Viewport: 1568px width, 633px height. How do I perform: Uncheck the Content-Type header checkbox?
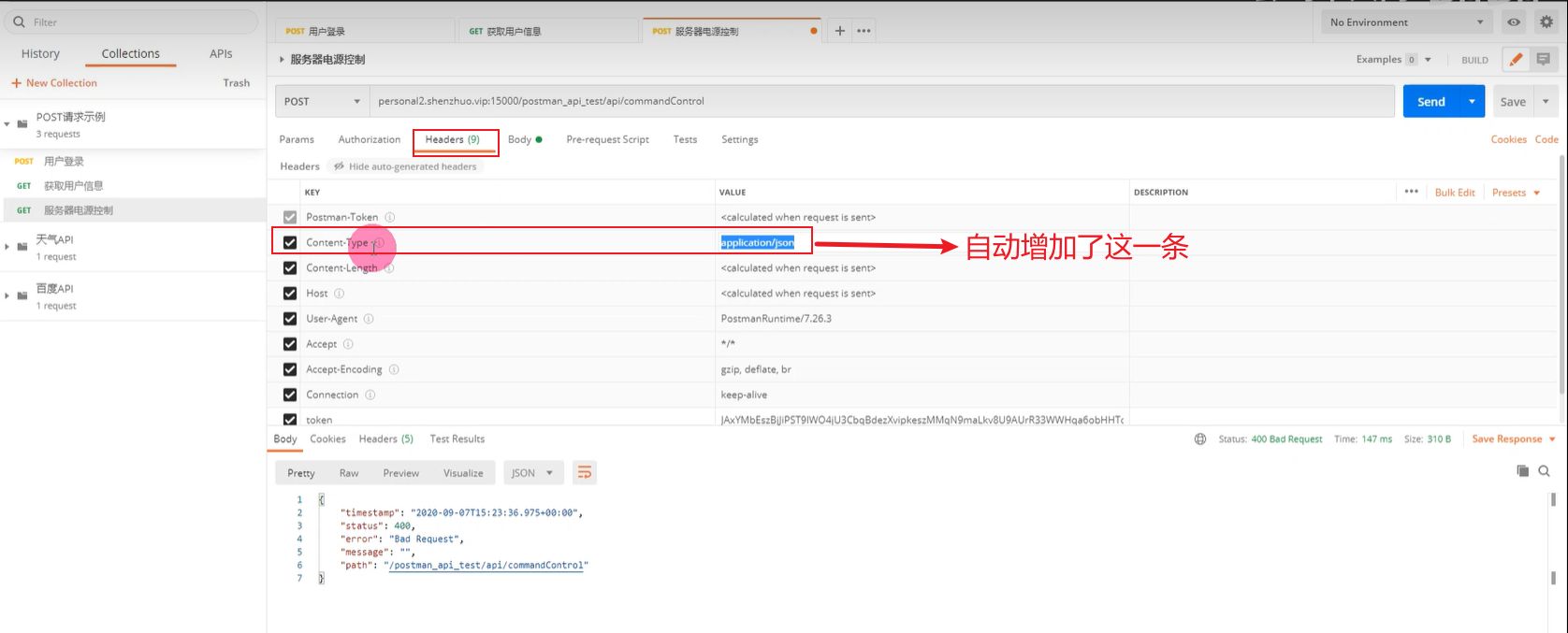[290, 243]
